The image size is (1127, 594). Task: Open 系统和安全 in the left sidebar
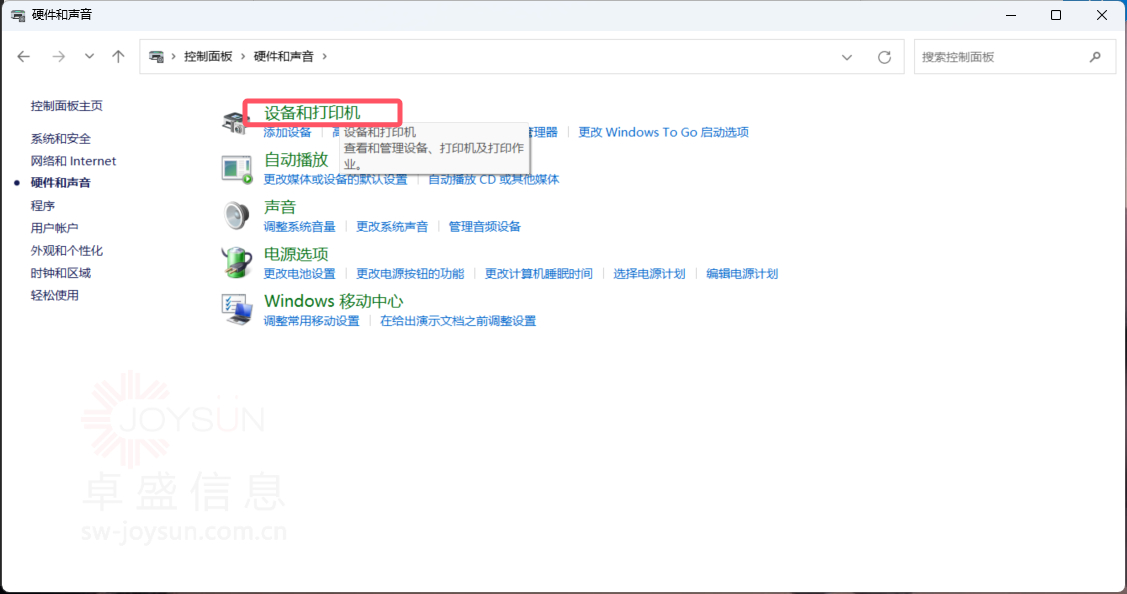pyautogui.click(x=60, y=138)
